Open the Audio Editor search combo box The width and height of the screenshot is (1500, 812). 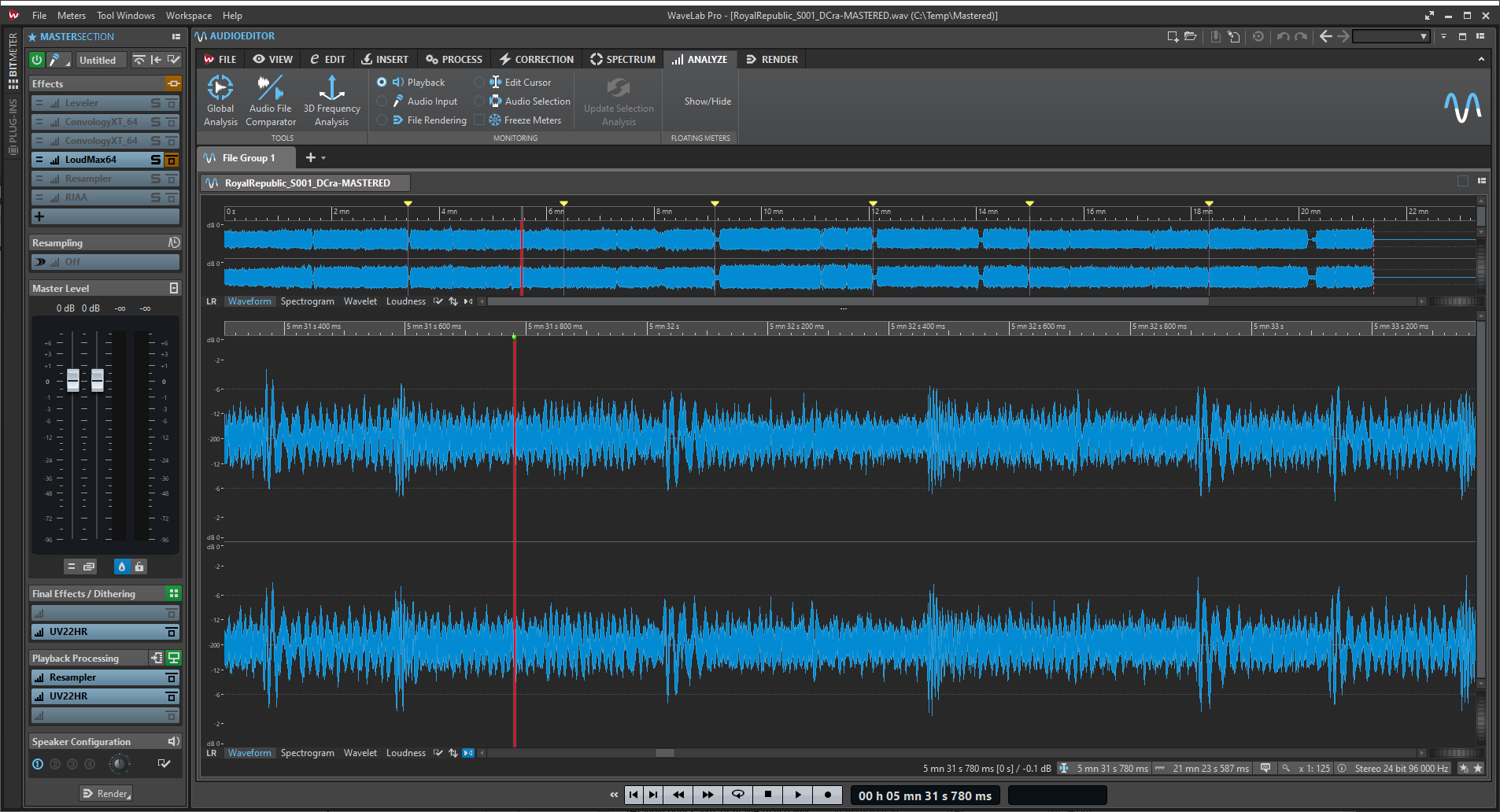point(1391,36)
